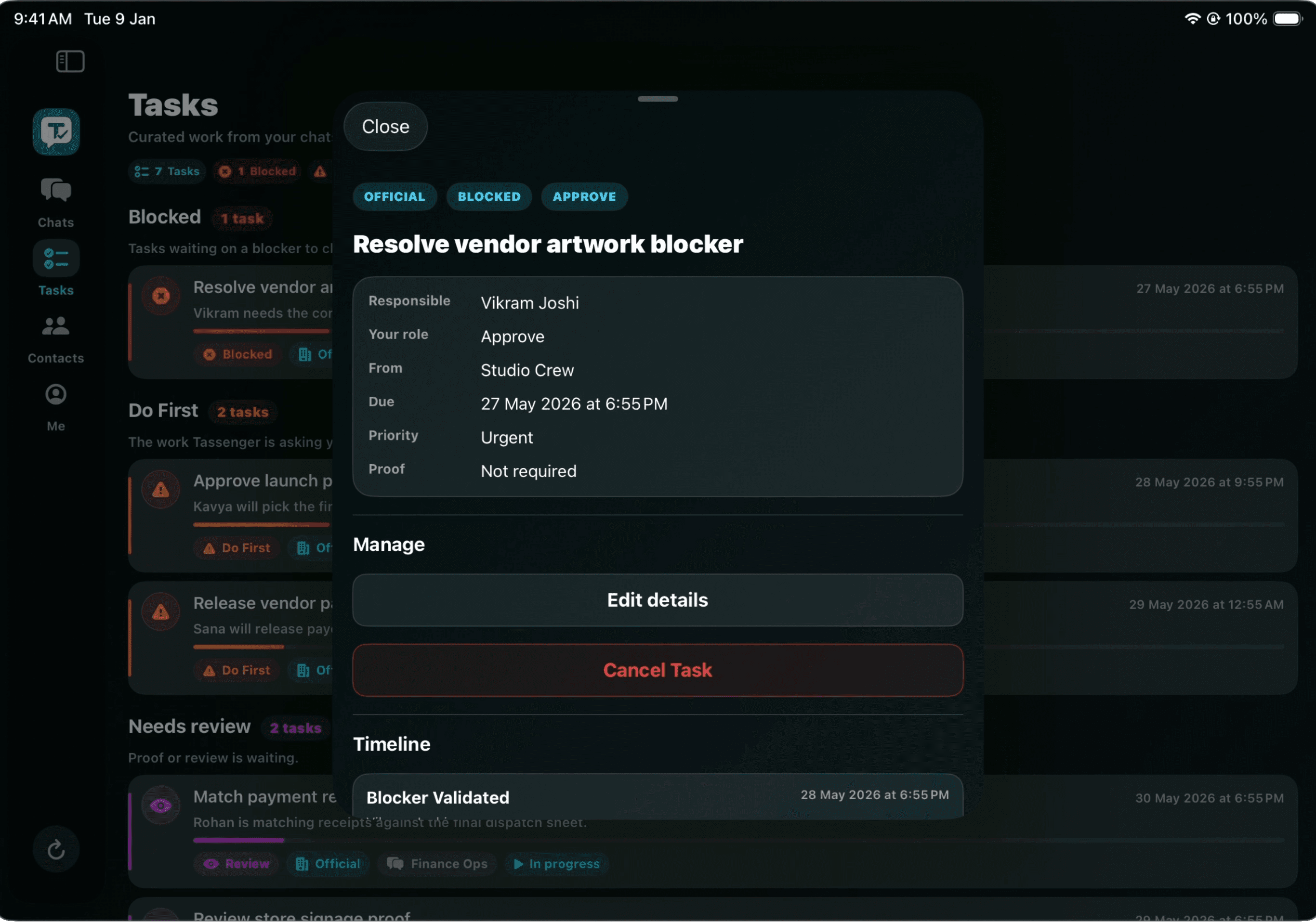Image resolution: width=1316 pixels, height=922 pixels.
Task: Tap warning icon on Release vendor card
Action: pos(161,612)
